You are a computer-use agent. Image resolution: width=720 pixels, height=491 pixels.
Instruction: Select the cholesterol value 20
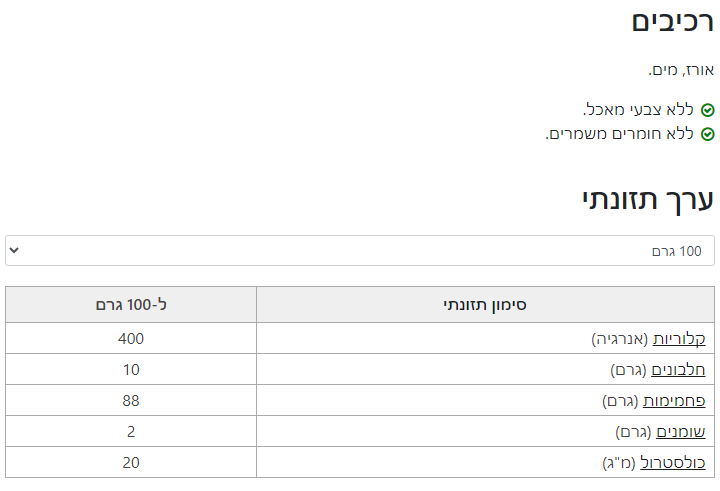click(131, 463)
